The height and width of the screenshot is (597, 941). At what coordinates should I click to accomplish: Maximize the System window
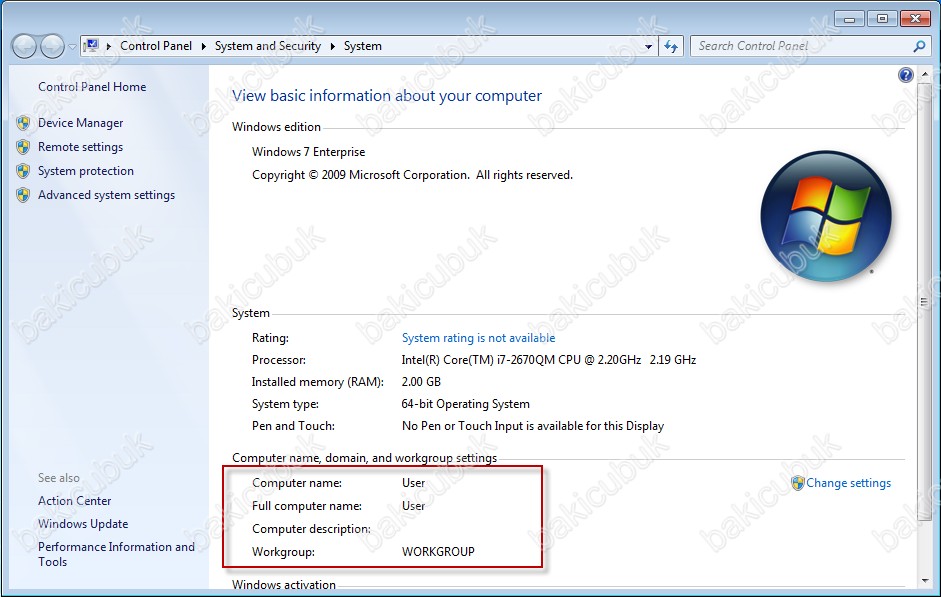pyautogui.click(x=882, y=19)
